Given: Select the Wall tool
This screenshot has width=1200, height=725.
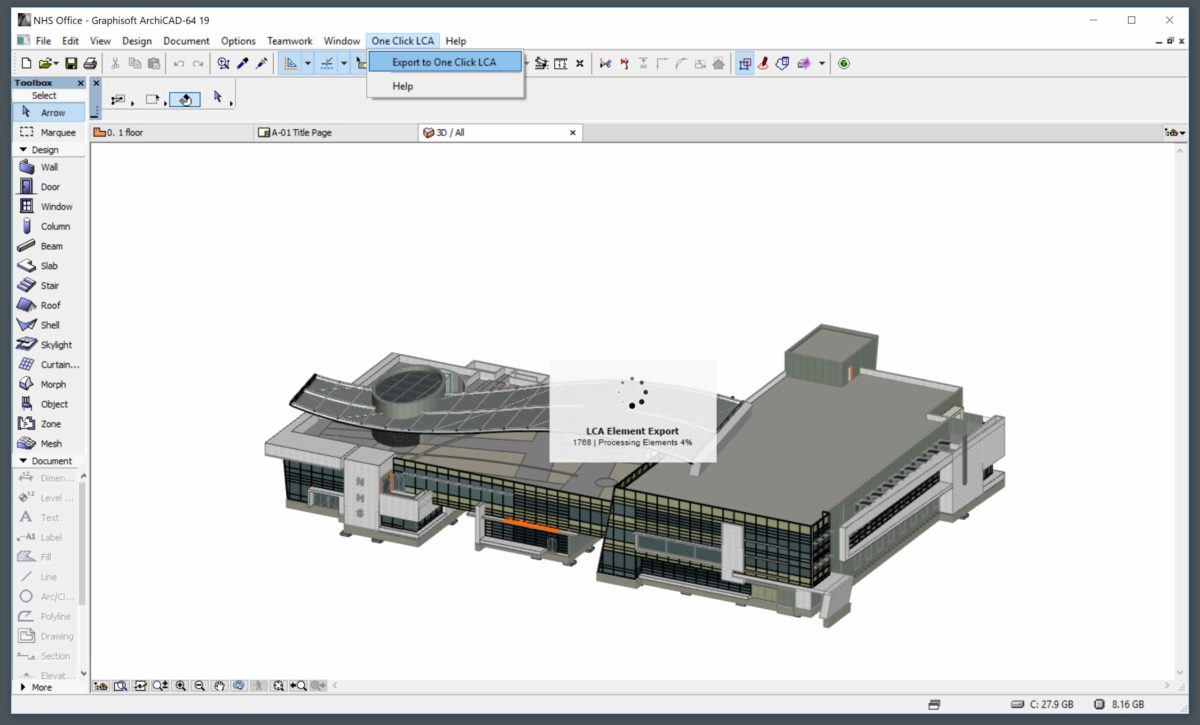Looking at the screenshot, I should (x=48, y=167).
